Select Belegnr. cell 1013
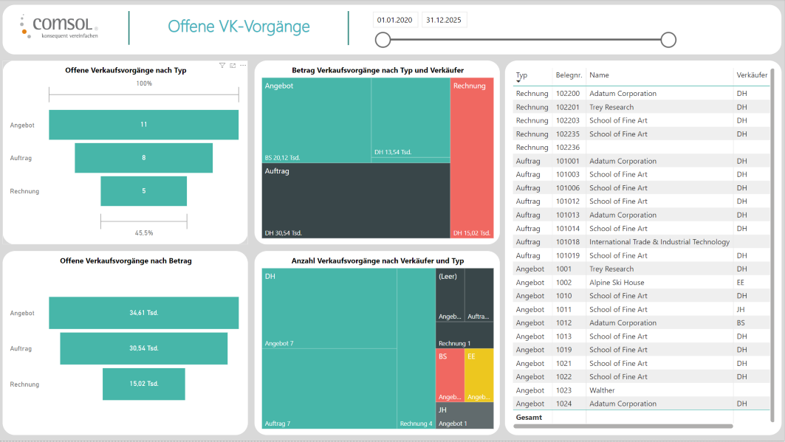The image size is (785, 442). (x=564, y=337)
